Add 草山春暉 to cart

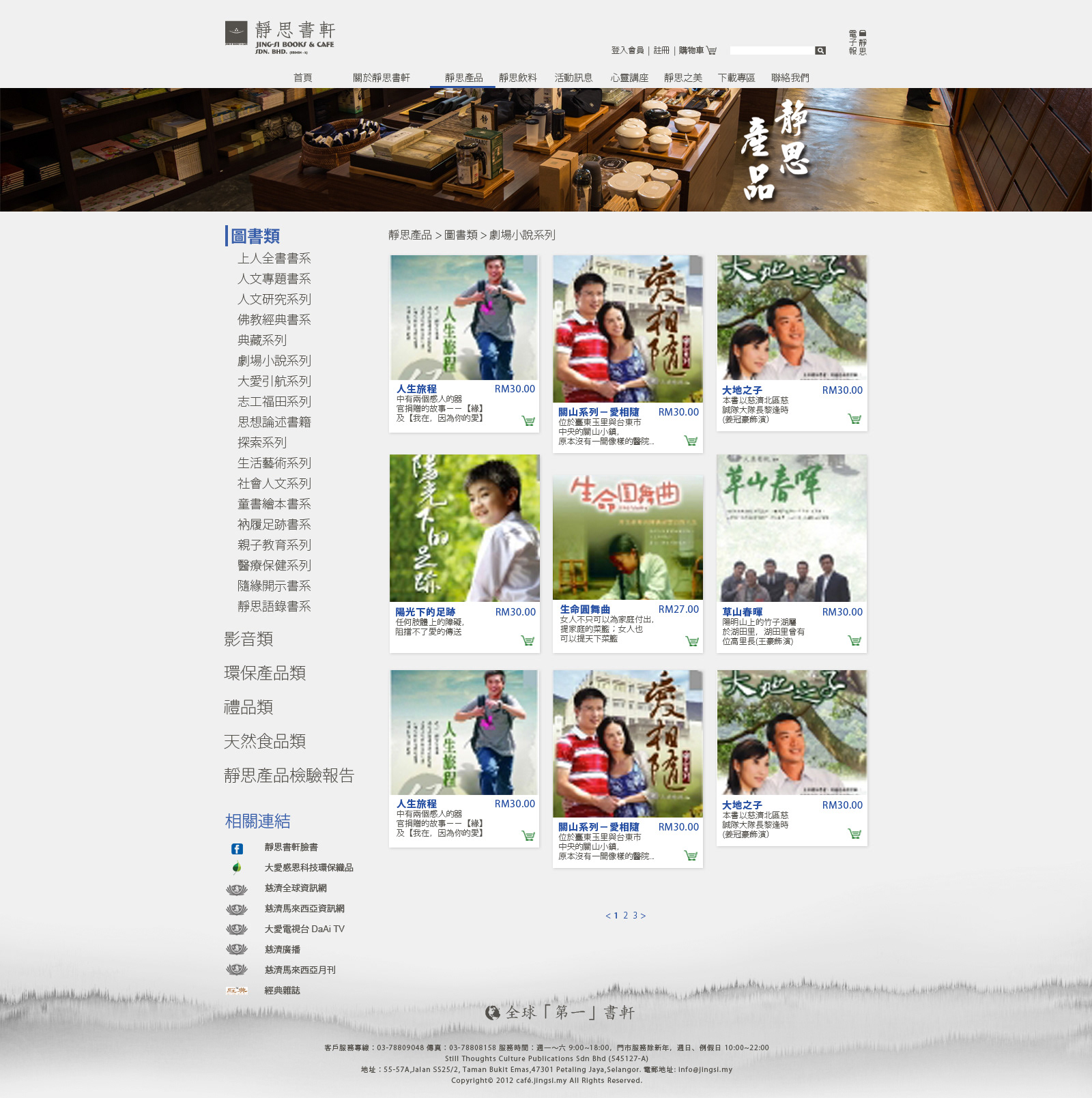[x=854, y=640]
